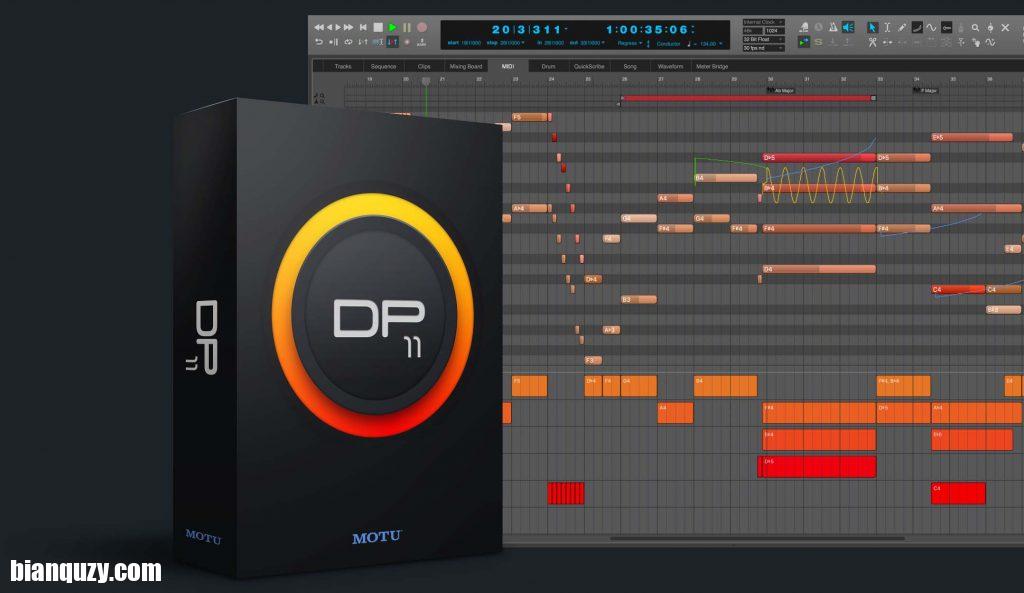Open the 32 Bit Float dropdown
The image size is (1024, 593).
click(764, 39)
